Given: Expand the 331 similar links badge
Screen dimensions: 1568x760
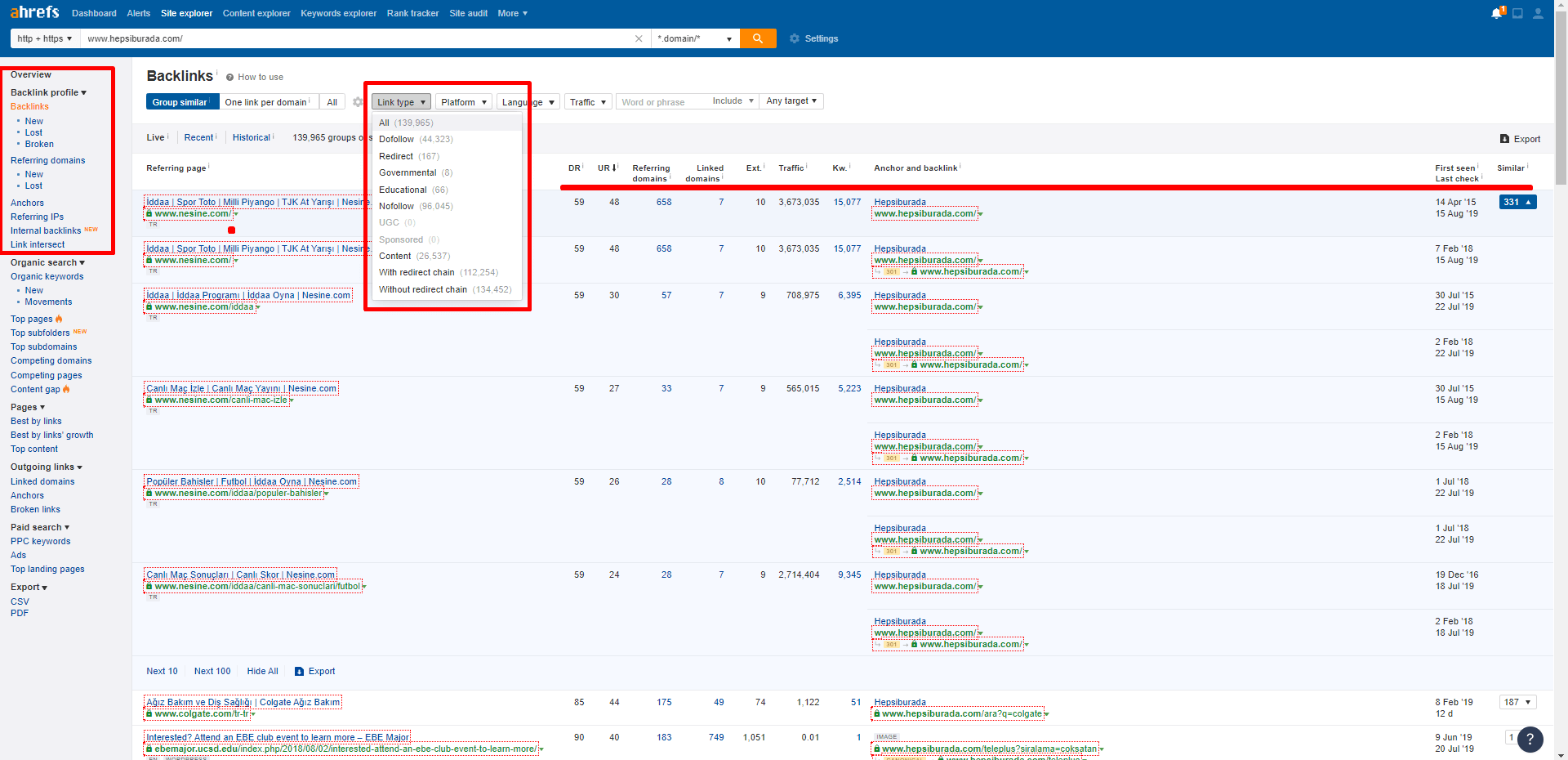Looking at the screenshot, I should 1518,202.
